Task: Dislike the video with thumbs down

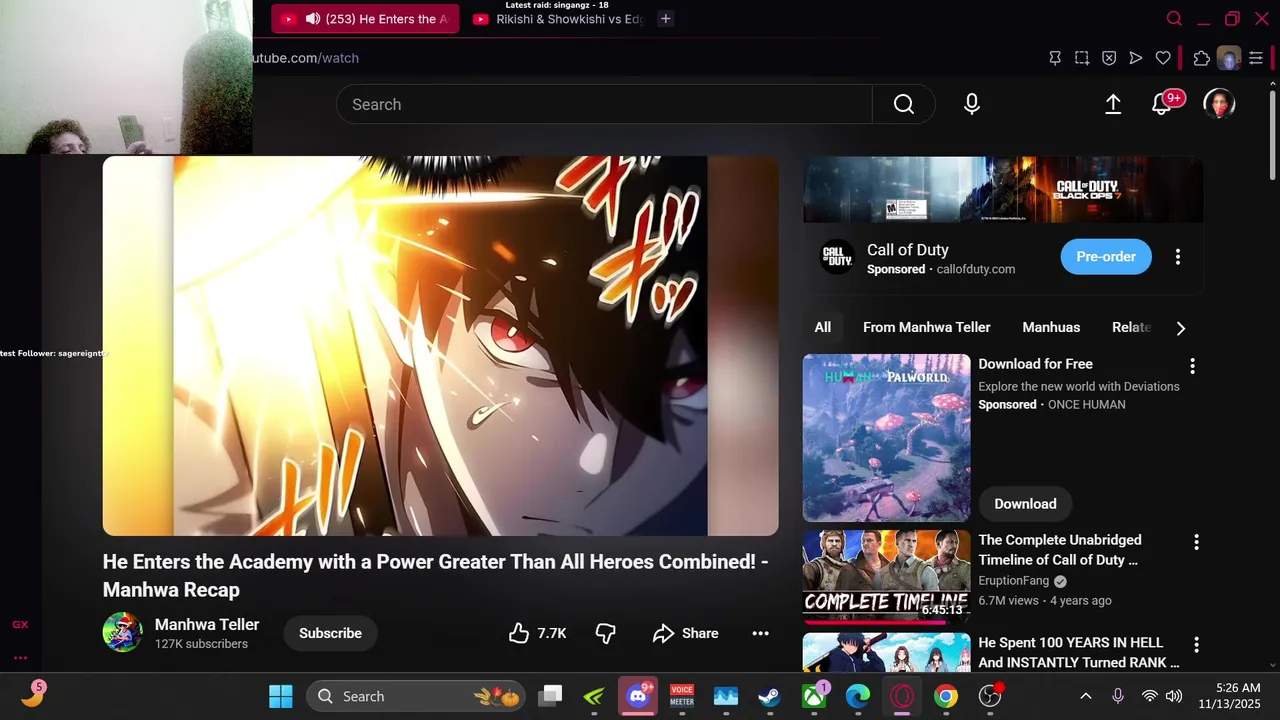Action: (x=606, y=633)
